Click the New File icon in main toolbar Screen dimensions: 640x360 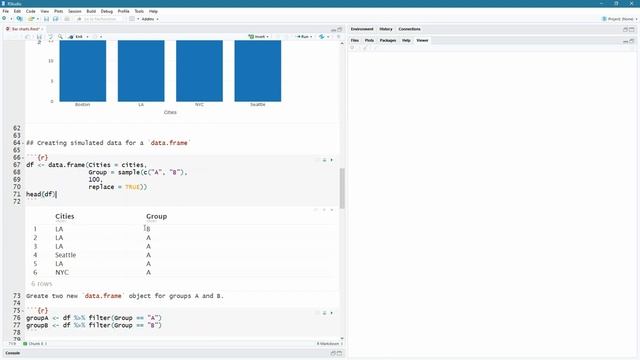(4, 19)
